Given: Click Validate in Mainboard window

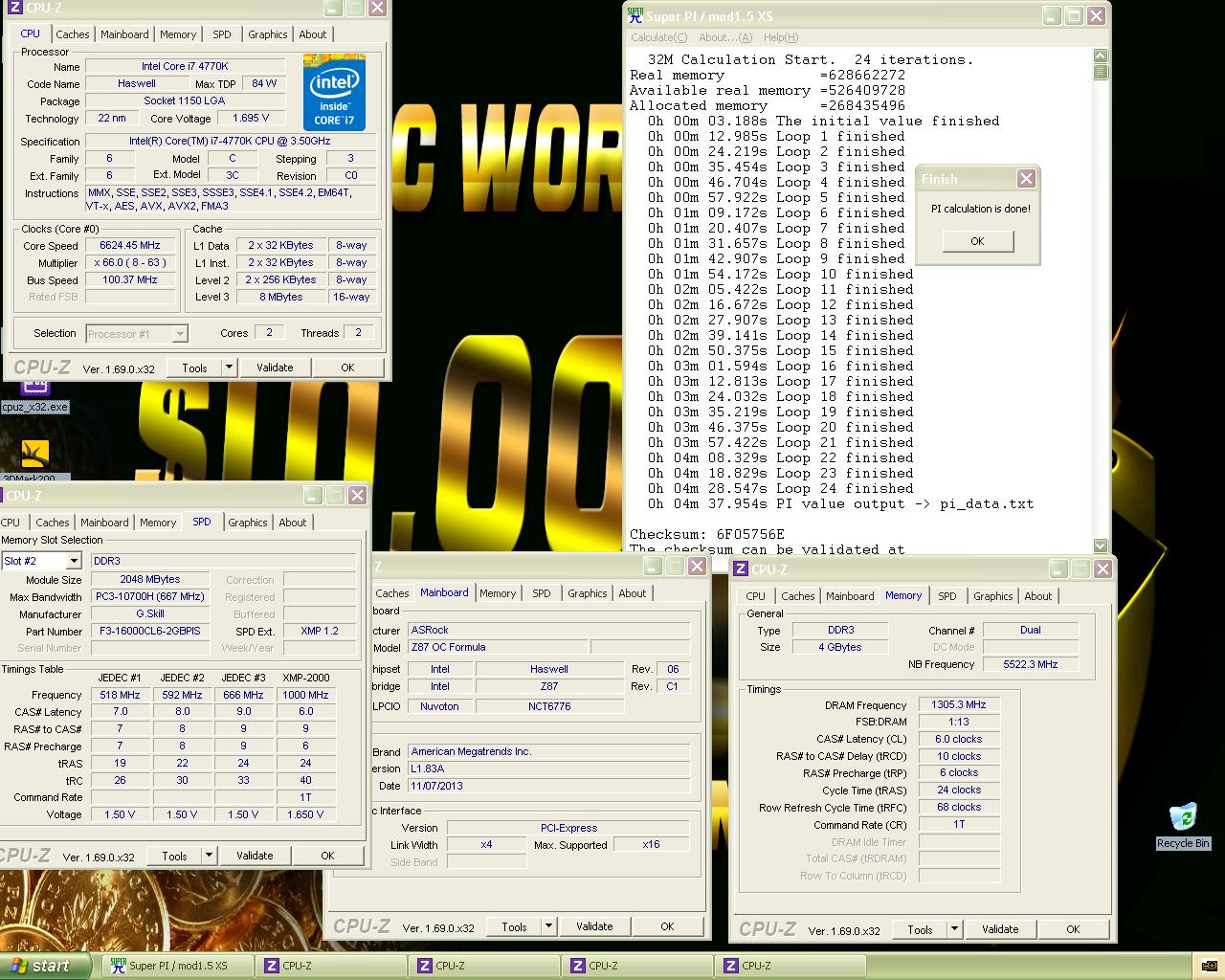Looking at the screenshot, I should pos(594,926).
